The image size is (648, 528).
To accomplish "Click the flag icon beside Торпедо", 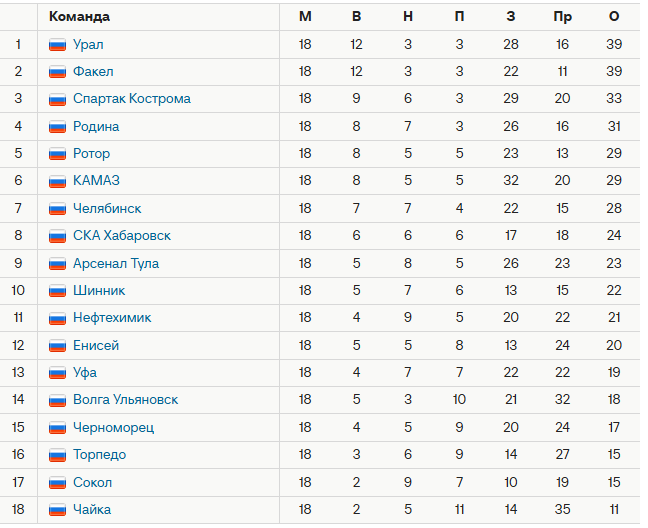I will (x=57, y=455).
